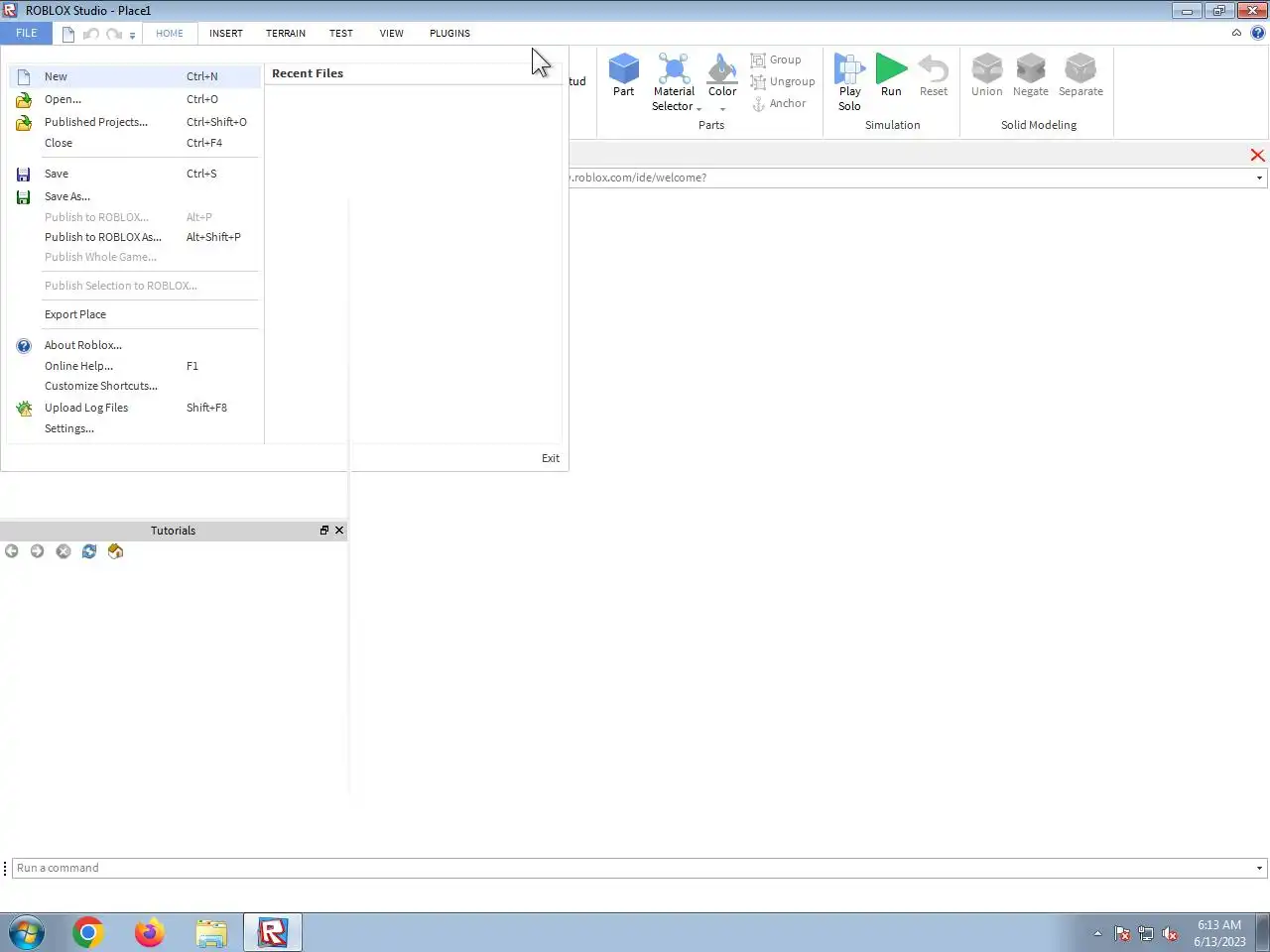Open File Explorer from the taskbar
Viewport: 1270px width, 952px height.
pos(211,932)
